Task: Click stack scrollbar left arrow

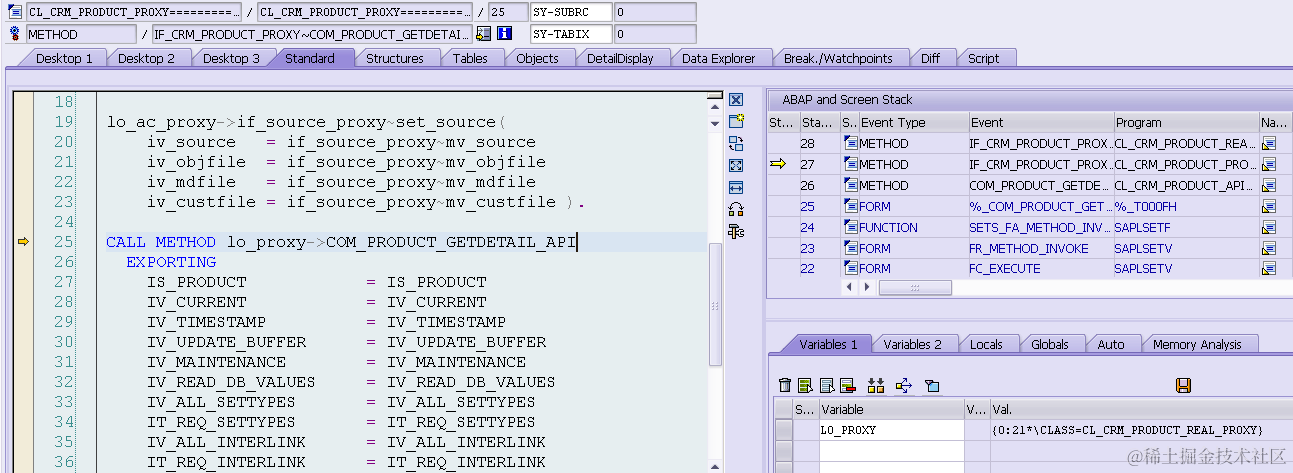Action: point(850,287)
